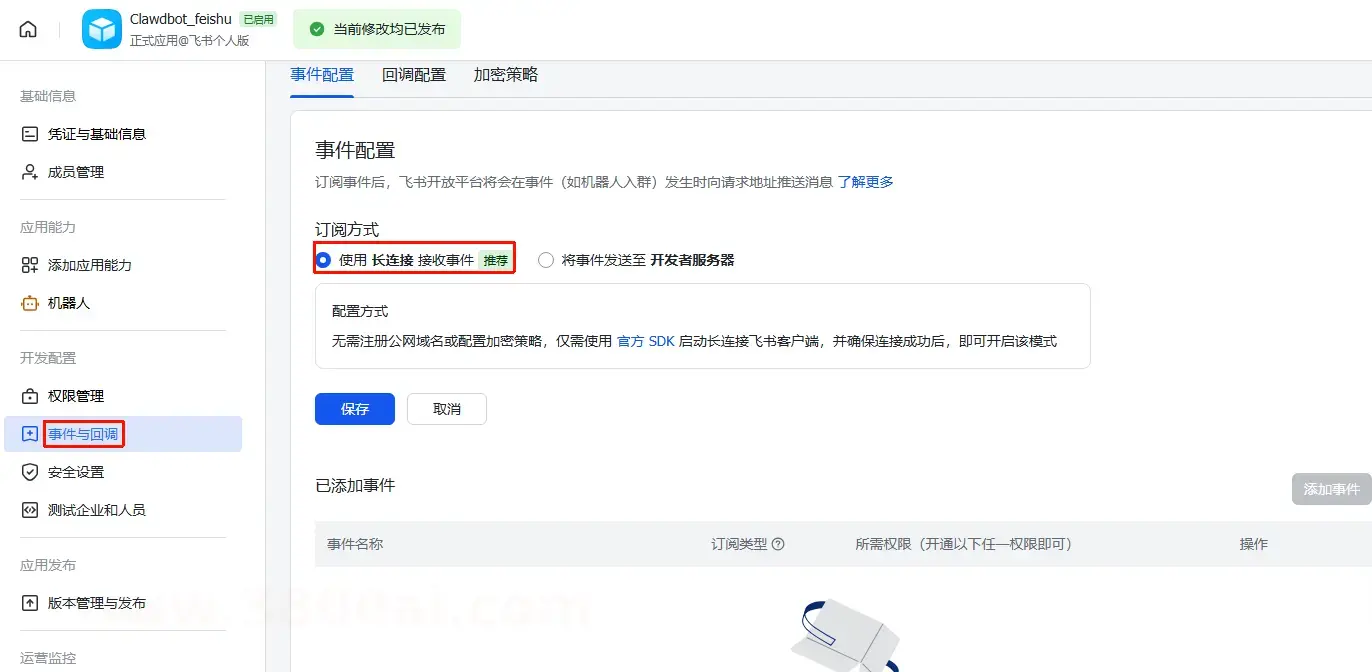Select 将事件发送至开发者服务器 radio option
This screenshot has width=1372, height=672.
[x=546, y=260]
